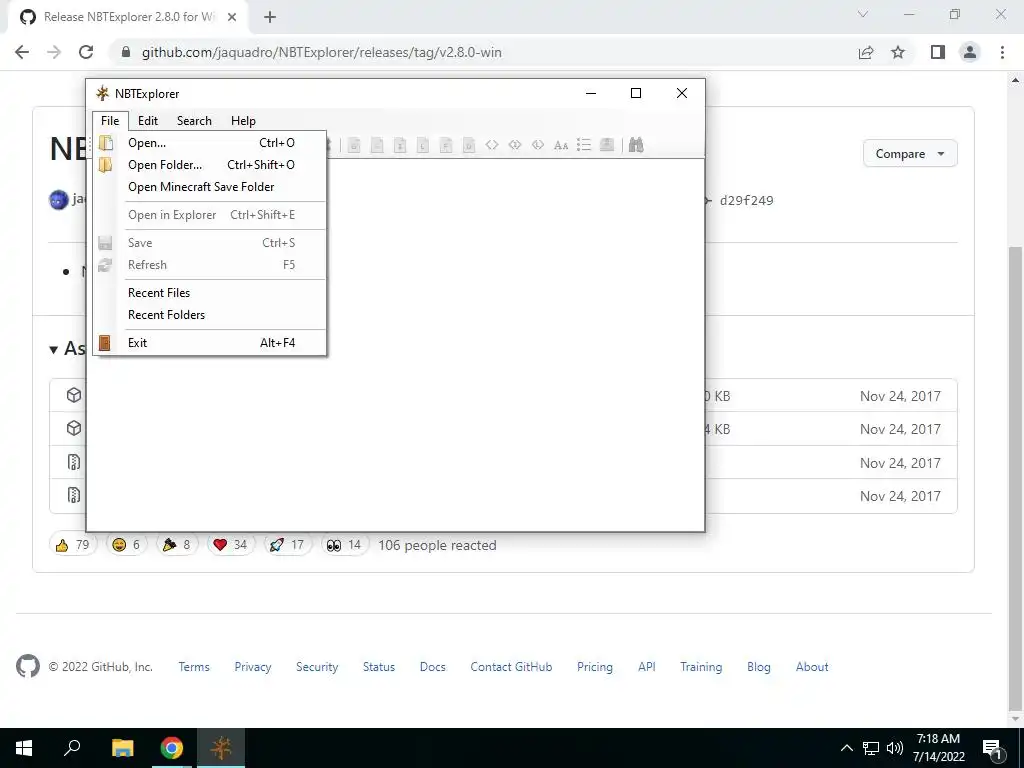Choose Open Folder... from the File menu

coord(210,165)
